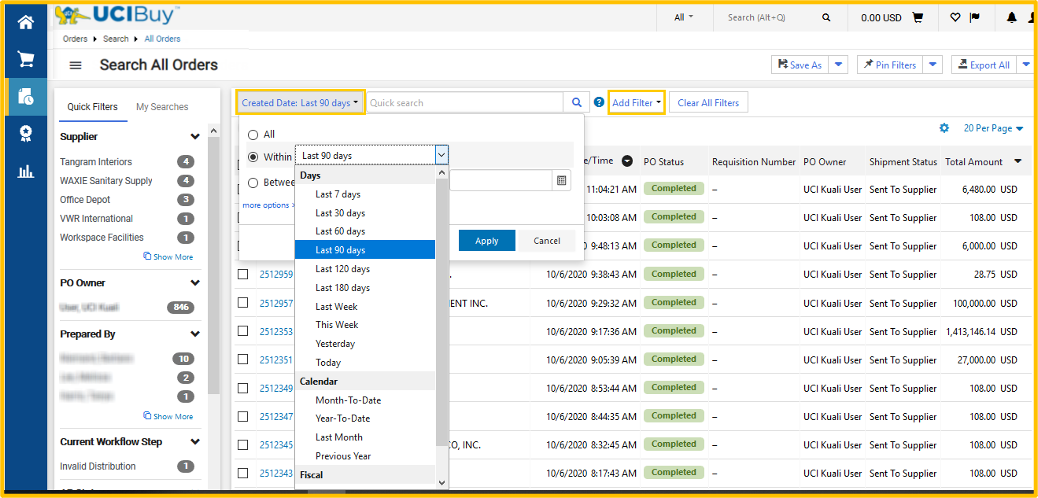Click the quick search magnifier button
This screenshot has width=1038, height=498.
tap(577, 103)
